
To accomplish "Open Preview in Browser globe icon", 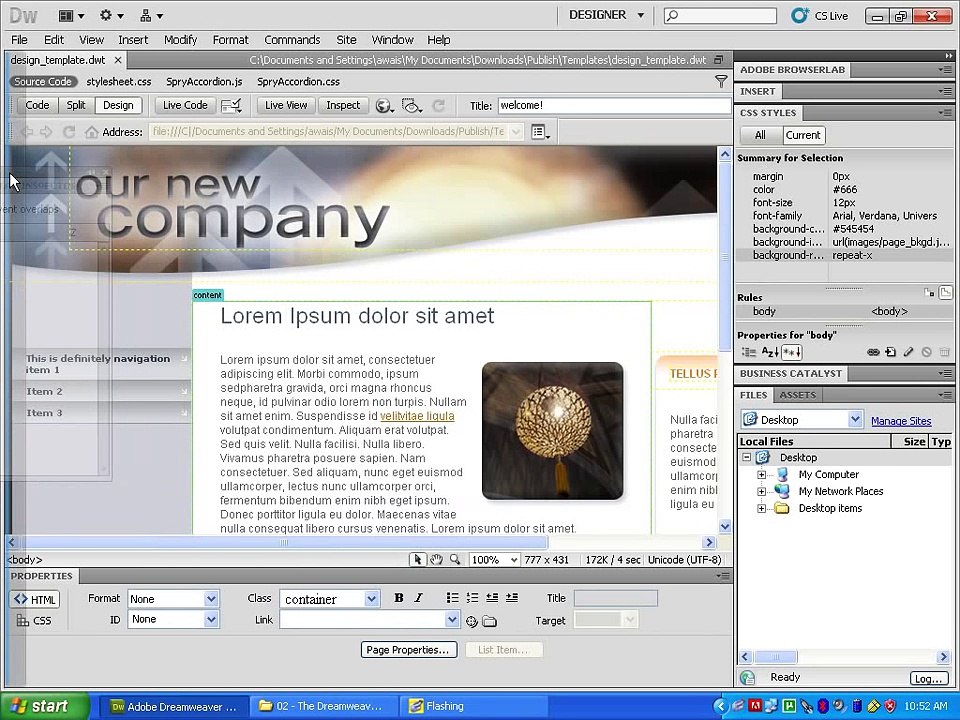I will [384, 105].
